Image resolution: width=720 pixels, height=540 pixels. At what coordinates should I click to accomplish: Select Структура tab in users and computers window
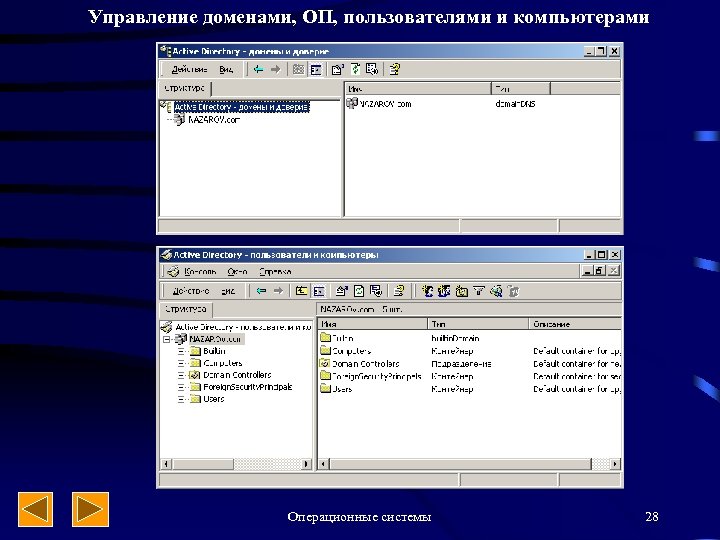pos(186,309)
